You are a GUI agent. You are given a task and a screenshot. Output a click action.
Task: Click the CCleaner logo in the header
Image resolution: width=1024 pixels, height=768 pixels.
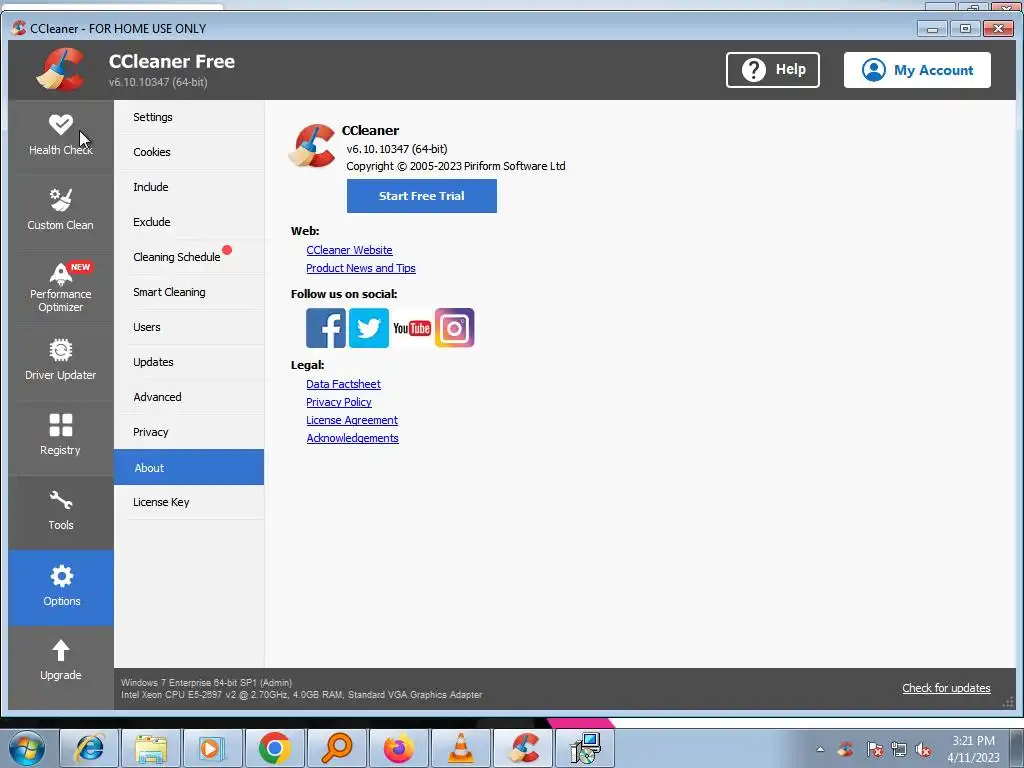[x=61, y=70]
